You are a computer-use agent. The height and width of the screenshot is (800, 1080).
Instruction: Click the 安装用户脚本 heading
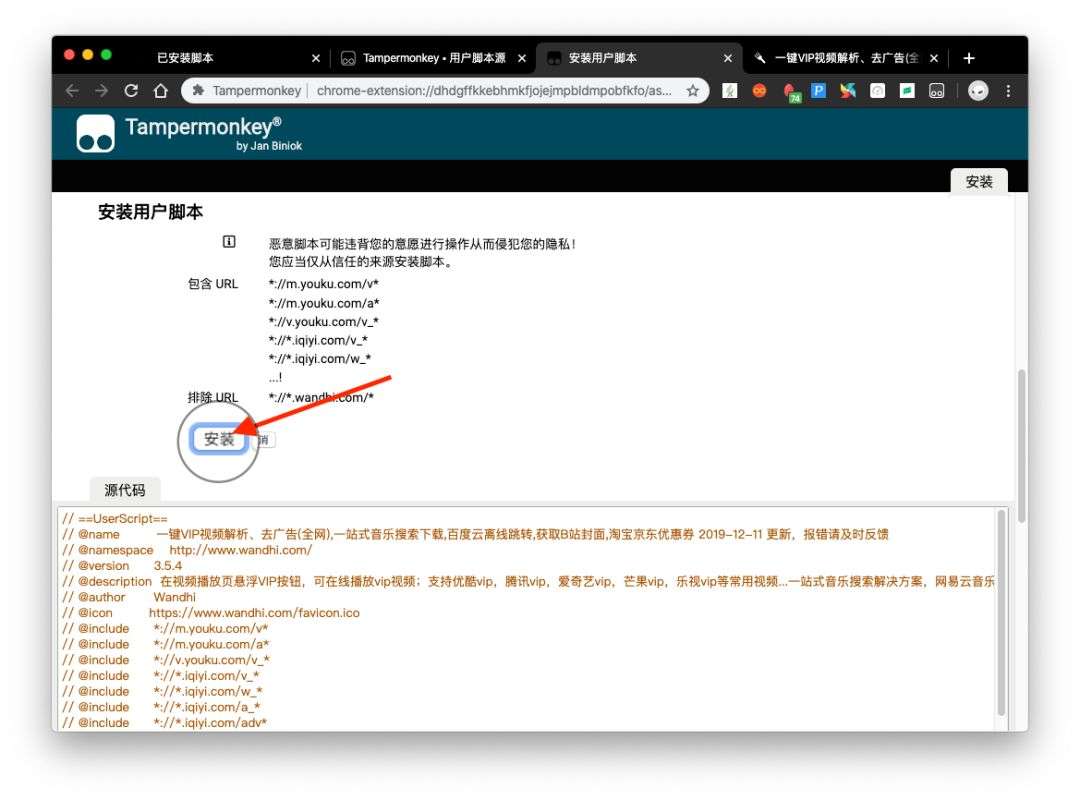coord(150,212)
